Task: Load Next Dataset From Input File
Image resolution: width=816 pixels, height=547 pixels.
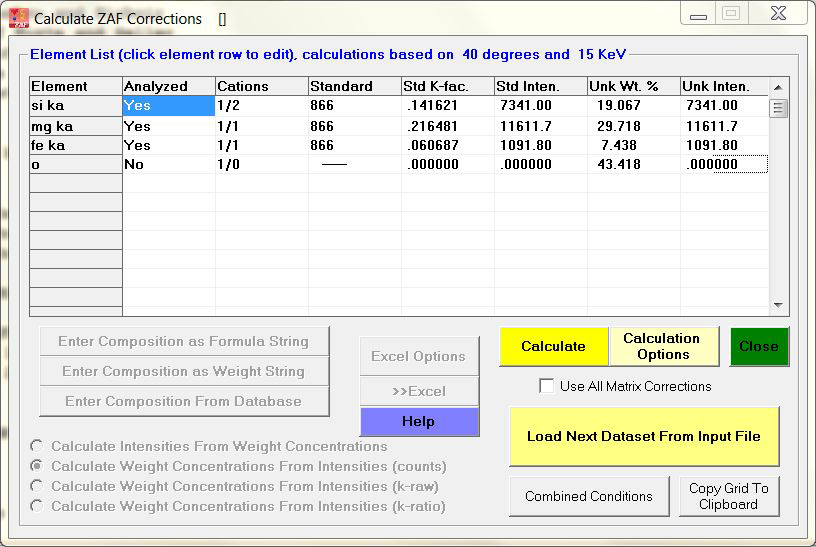Action: (x=643, y=436)
